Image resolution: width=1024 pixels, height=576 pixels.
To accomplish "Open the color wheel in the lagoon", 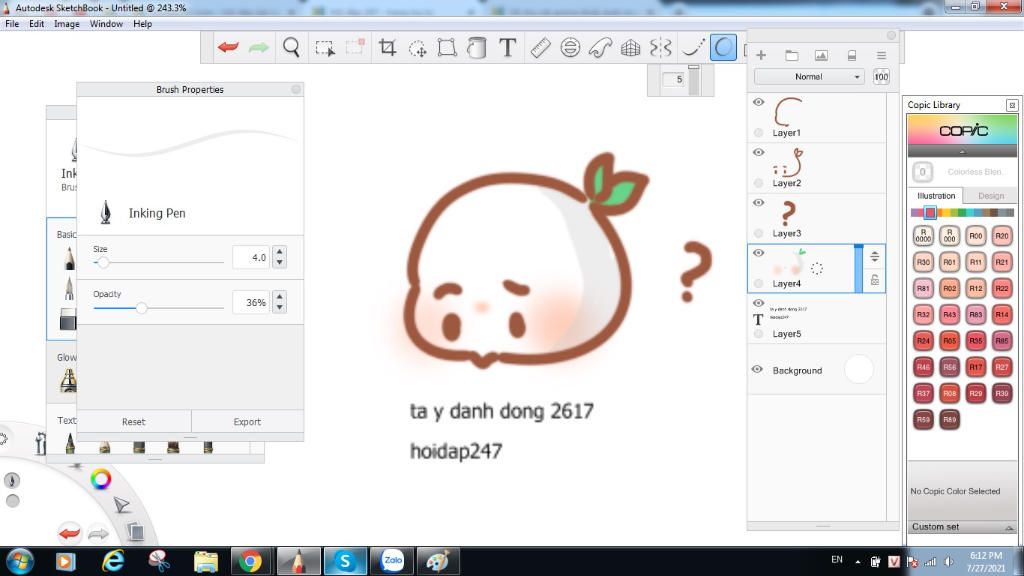I will (x=101, y=479).
